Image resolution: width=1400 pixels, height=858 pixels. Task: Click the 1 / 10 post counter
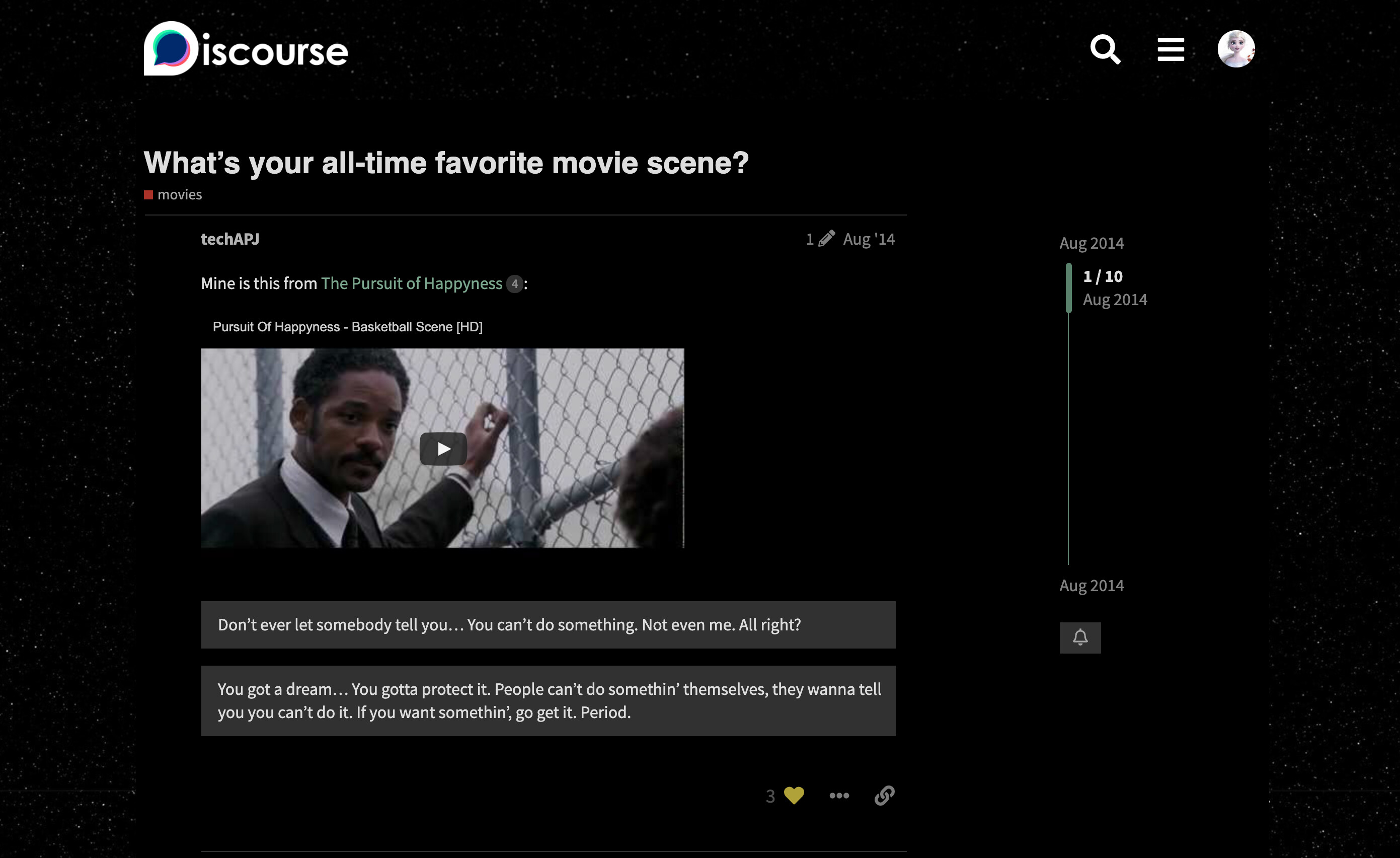(1102, 276)
